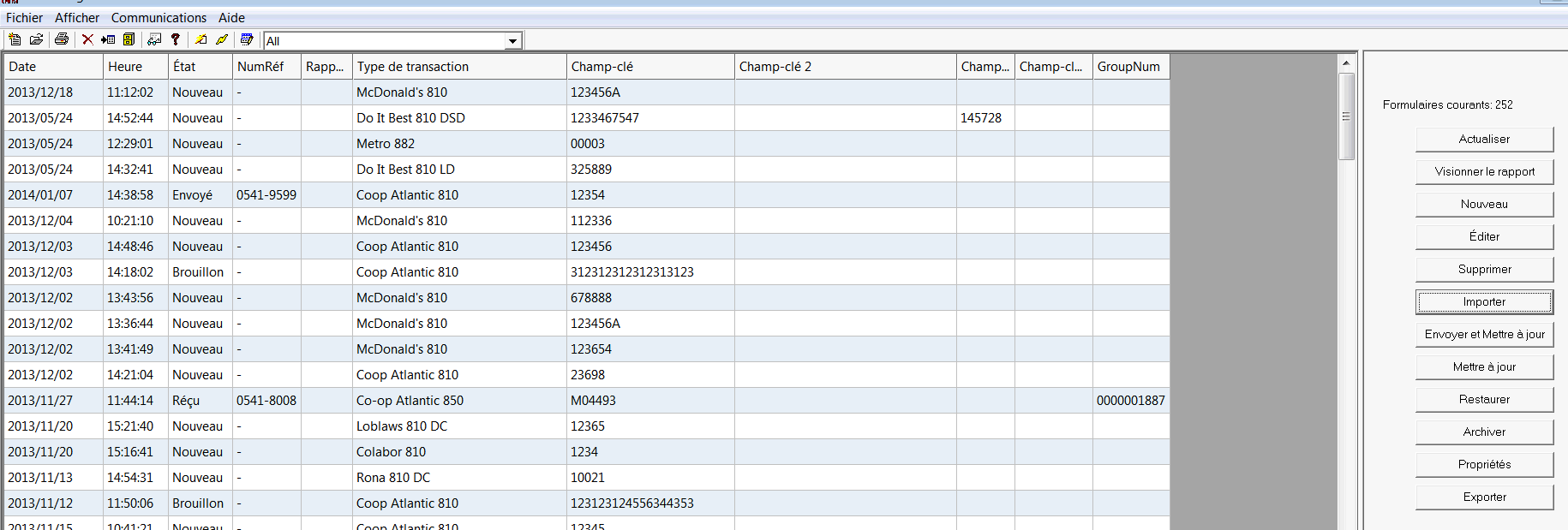Screen dimensions: 1568x530
Task: Sort by the Champ-clé column header
Action: tap(650, 67)
